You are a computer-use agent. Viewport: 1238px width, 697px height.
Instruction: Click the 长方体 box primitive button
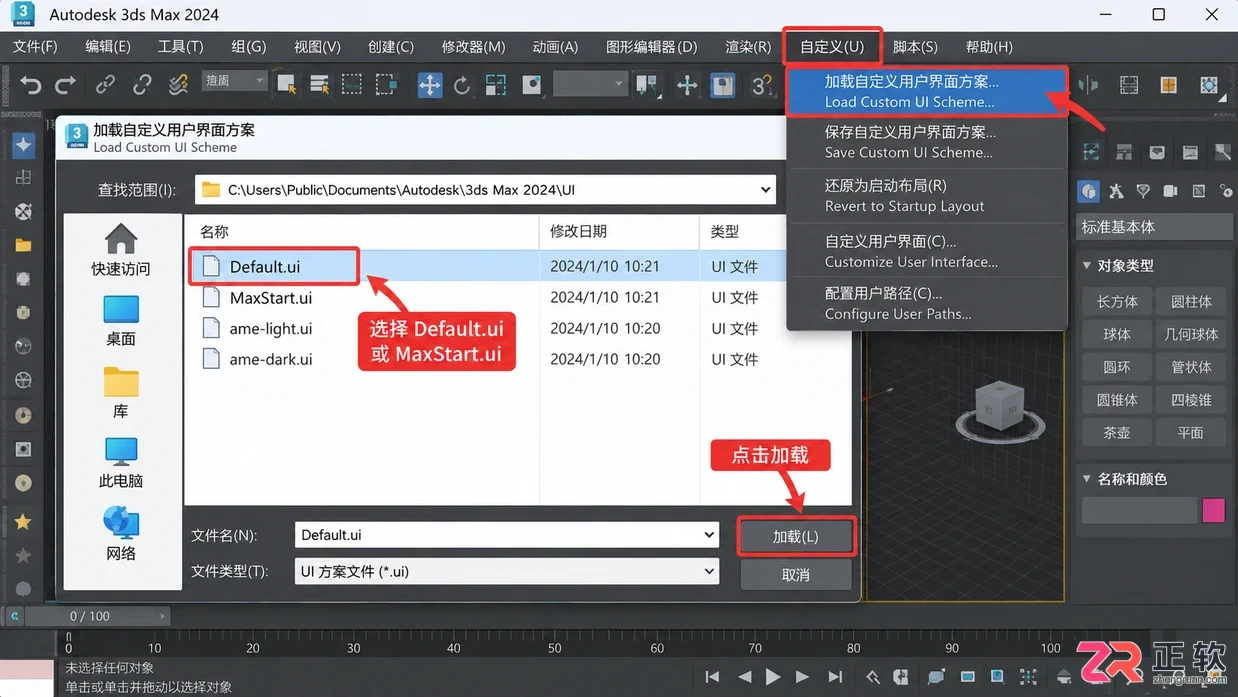tap(1117, 301)
